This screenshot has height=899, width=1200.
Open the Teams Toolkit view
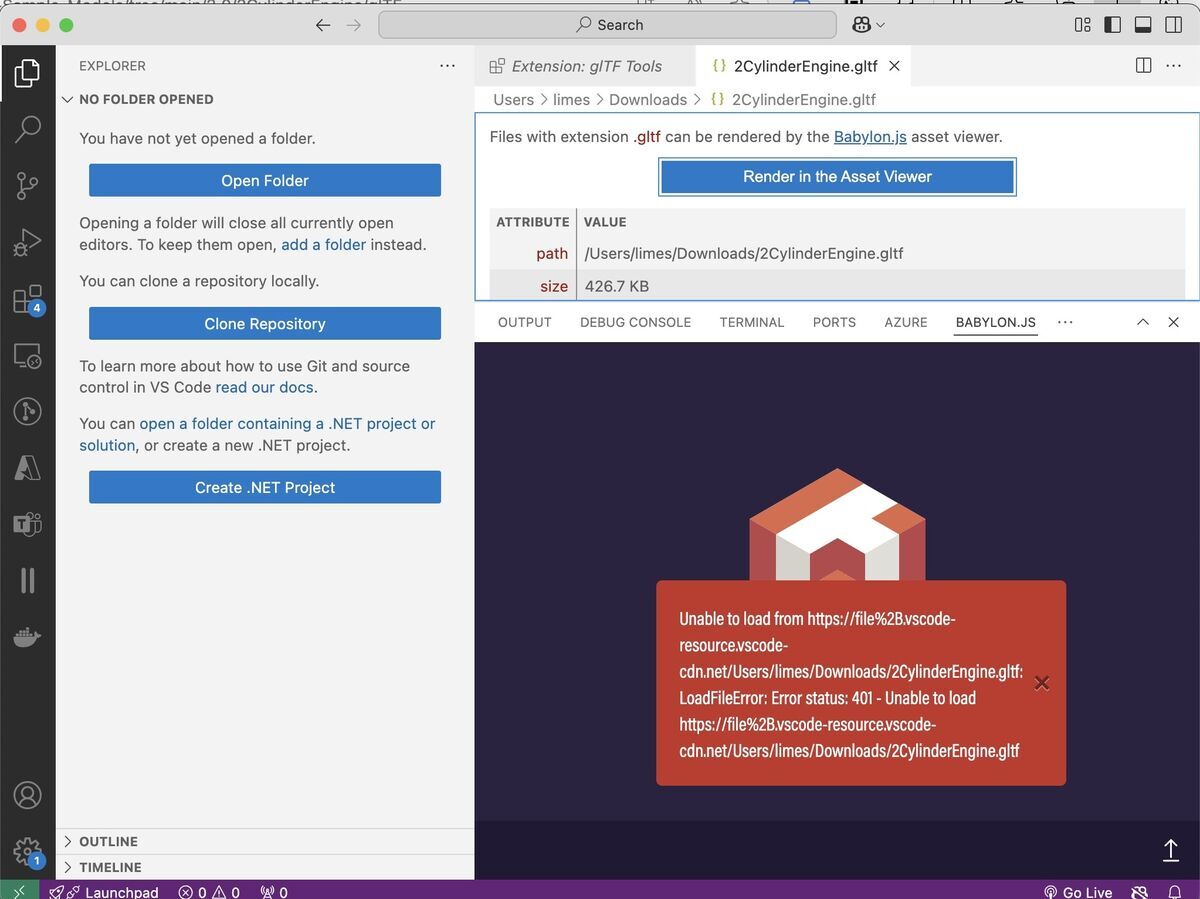tap(27, 523)
